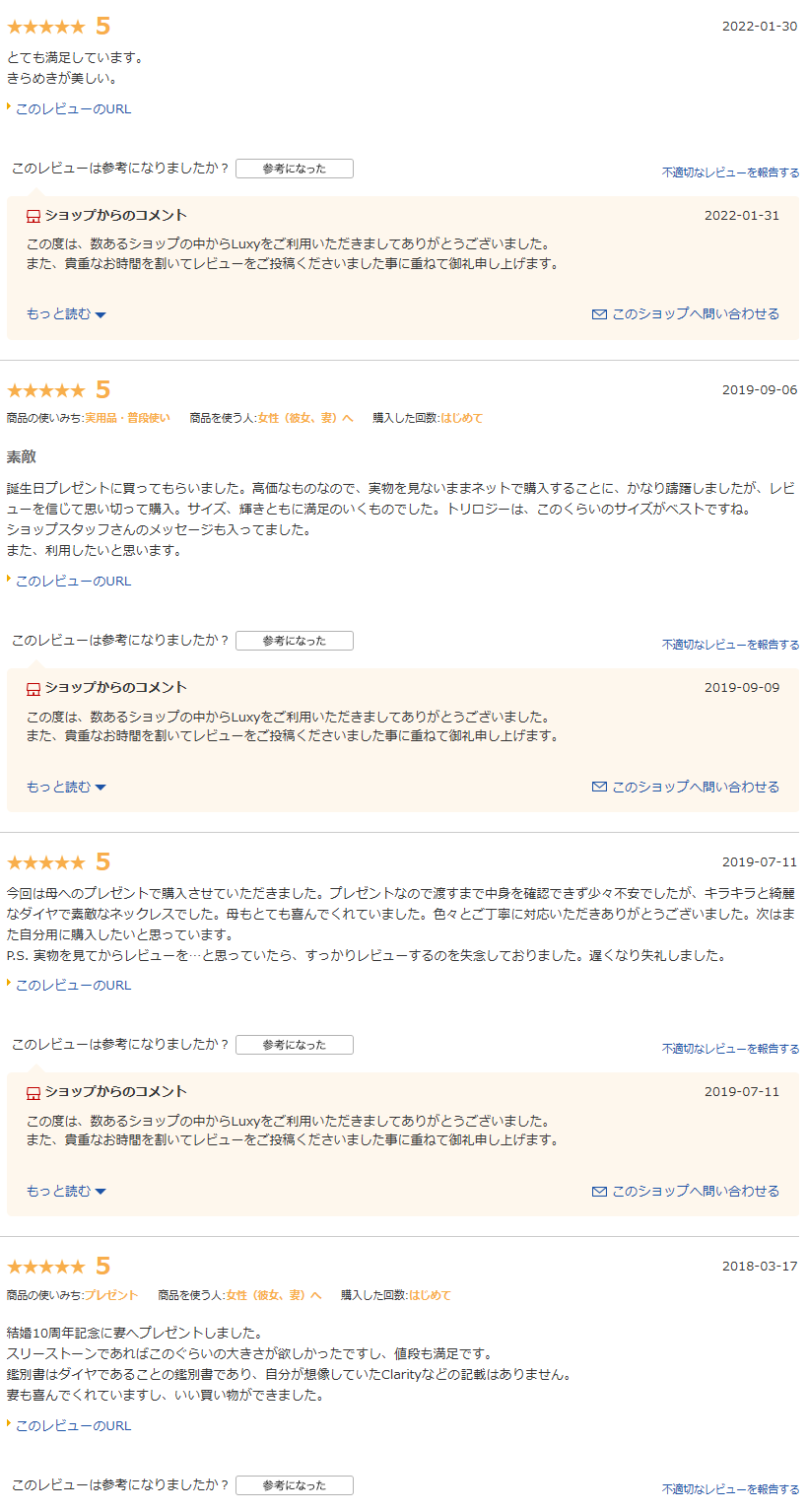Click five-star rating of 2018-03-17 review

[x=46, y=1267]
